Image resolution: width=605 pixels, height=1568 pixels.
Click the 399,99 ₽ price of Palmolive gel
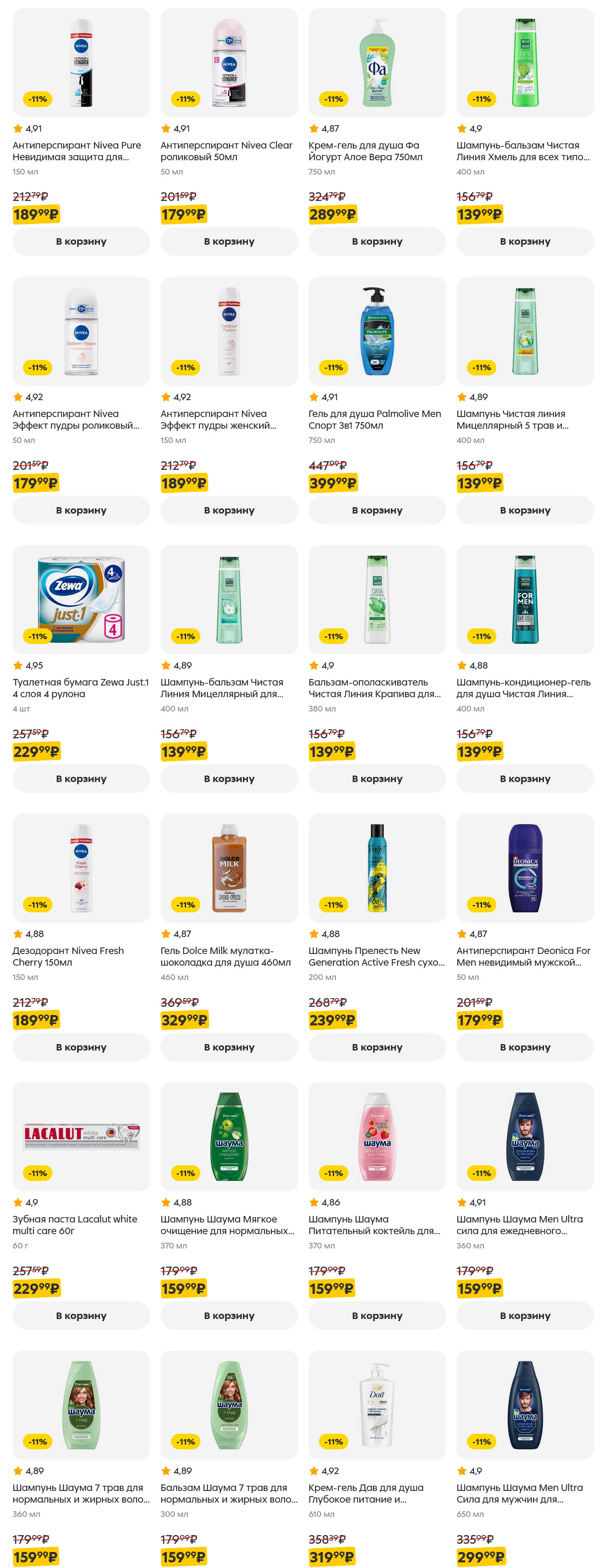tap(333, 483)
